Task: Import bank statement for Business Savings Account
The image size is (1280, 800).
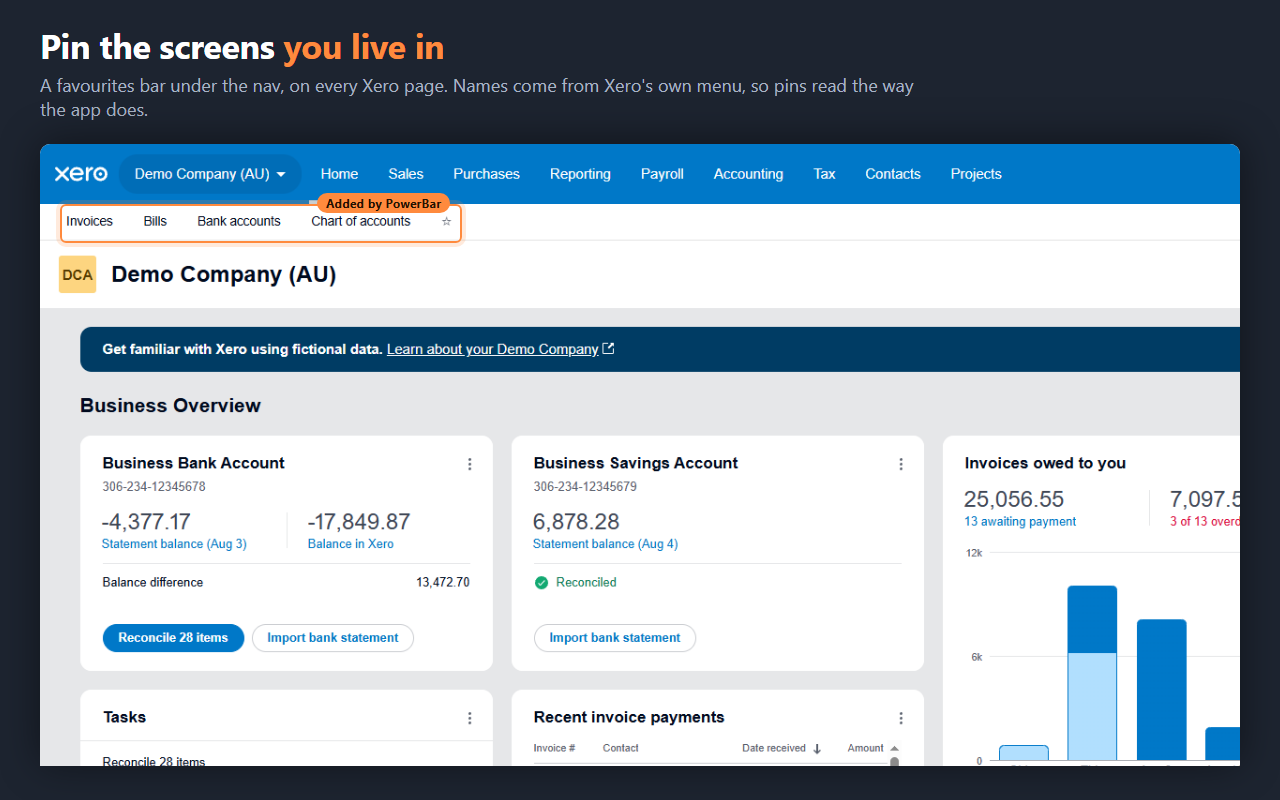Action: (615, 638)
